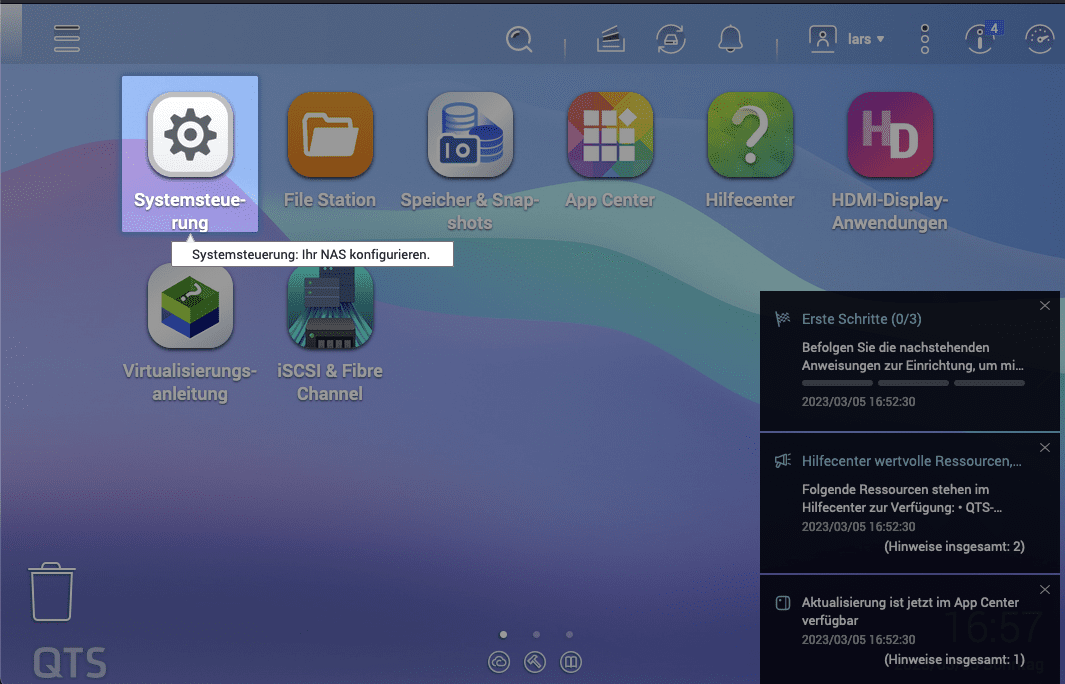Open the three-dot more options menu
Screen dimensions: 1065x684
[924, 39]
